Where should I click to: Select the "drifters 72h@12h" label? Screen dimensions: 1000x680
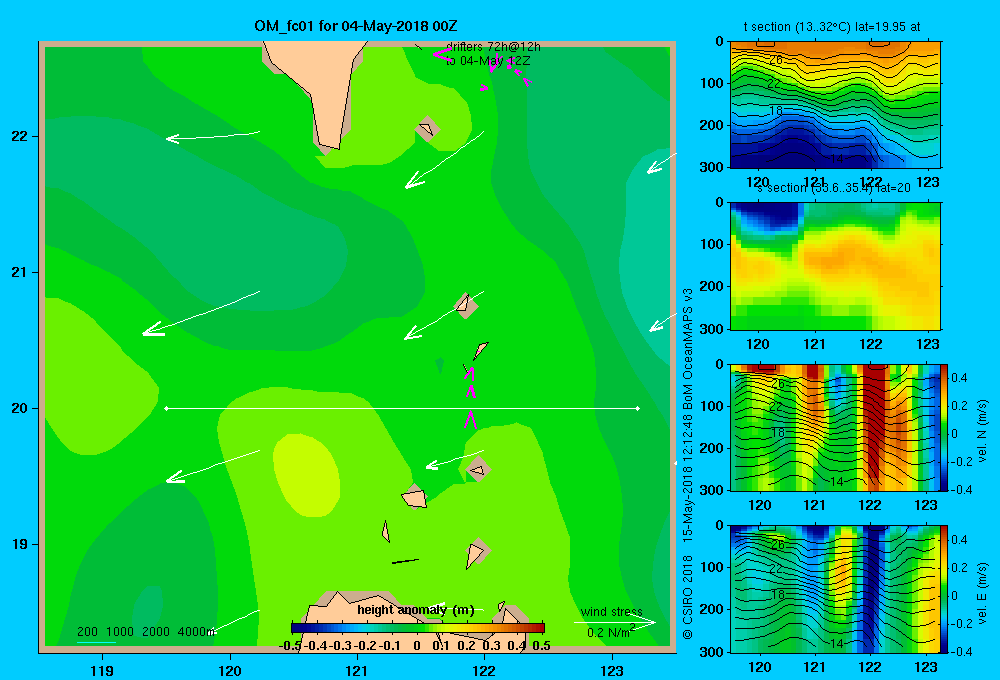pyautogui.click(x=493, y=47)
